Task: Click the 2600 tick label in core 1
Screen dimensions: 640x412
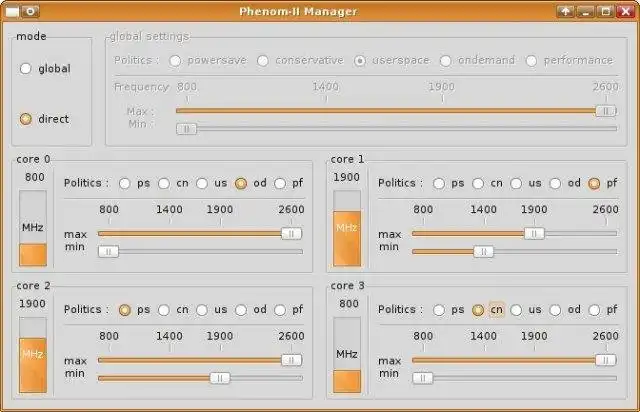Action: click(606, 209)
